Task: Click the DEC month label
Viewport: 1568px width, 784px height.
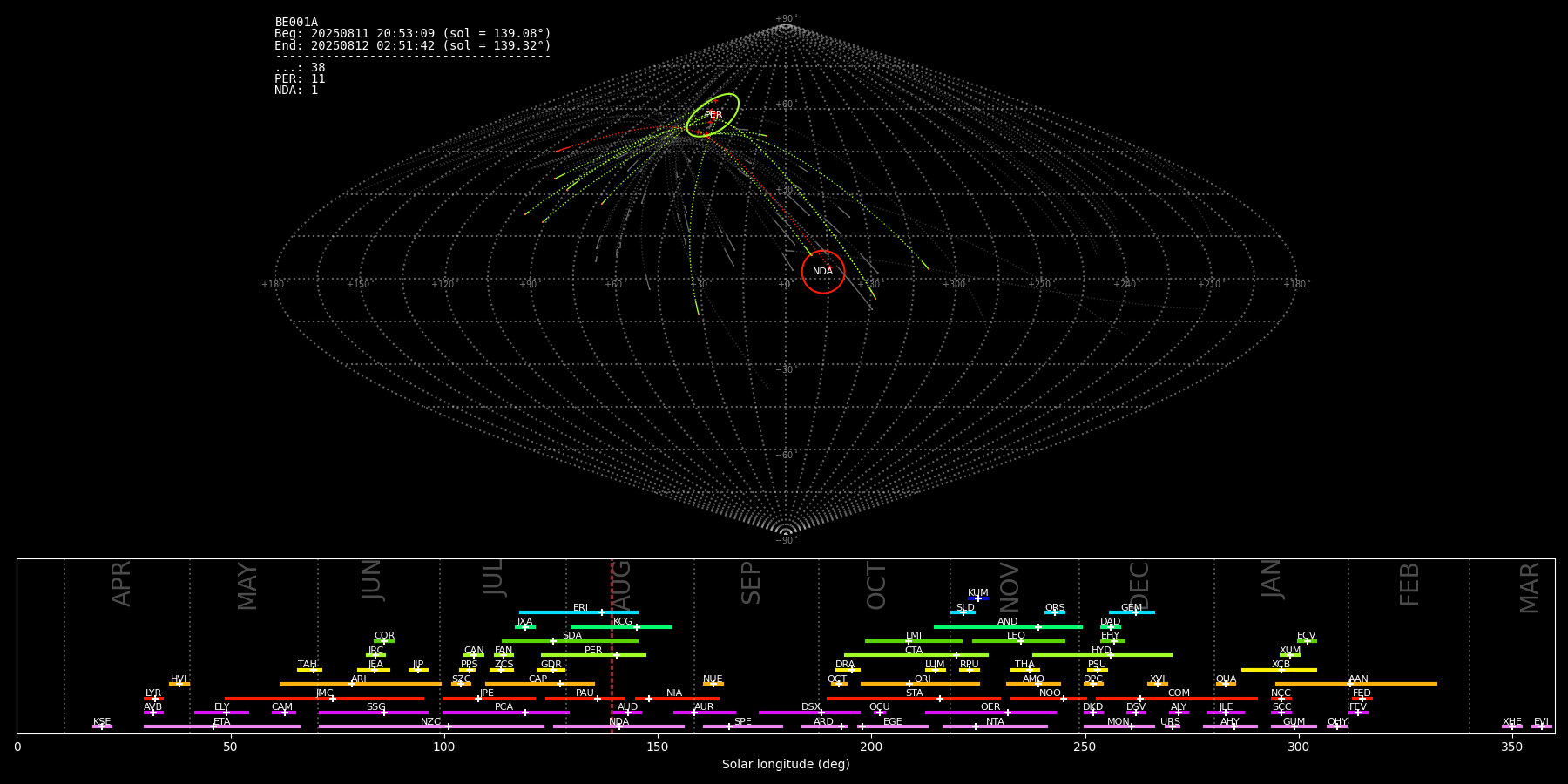Action: [x=1139, y=585]
